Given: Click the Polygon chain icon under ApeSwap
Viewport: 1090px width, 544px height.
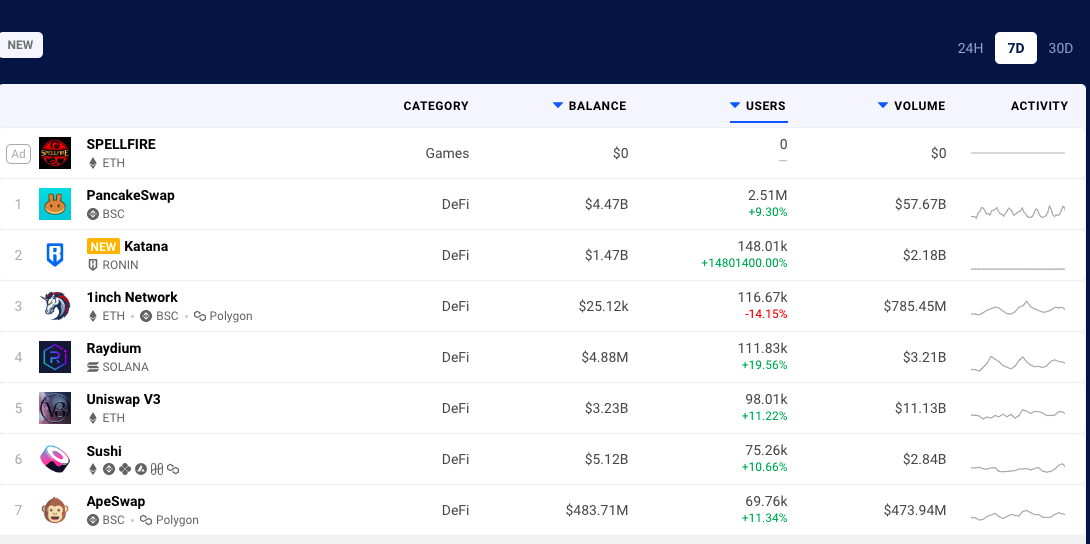Looking at the screenshot, I should pyautogui.click(x=146, y=520).
